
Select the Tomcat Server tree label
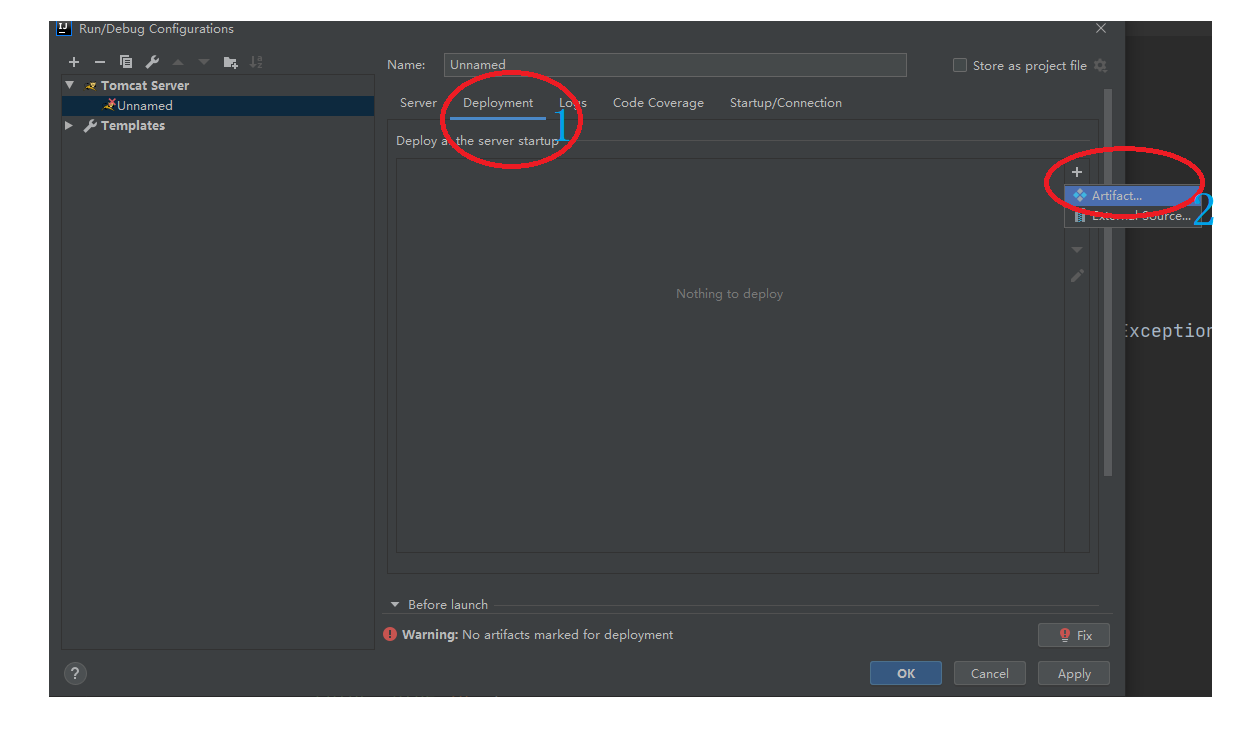[x=145, y=85]
